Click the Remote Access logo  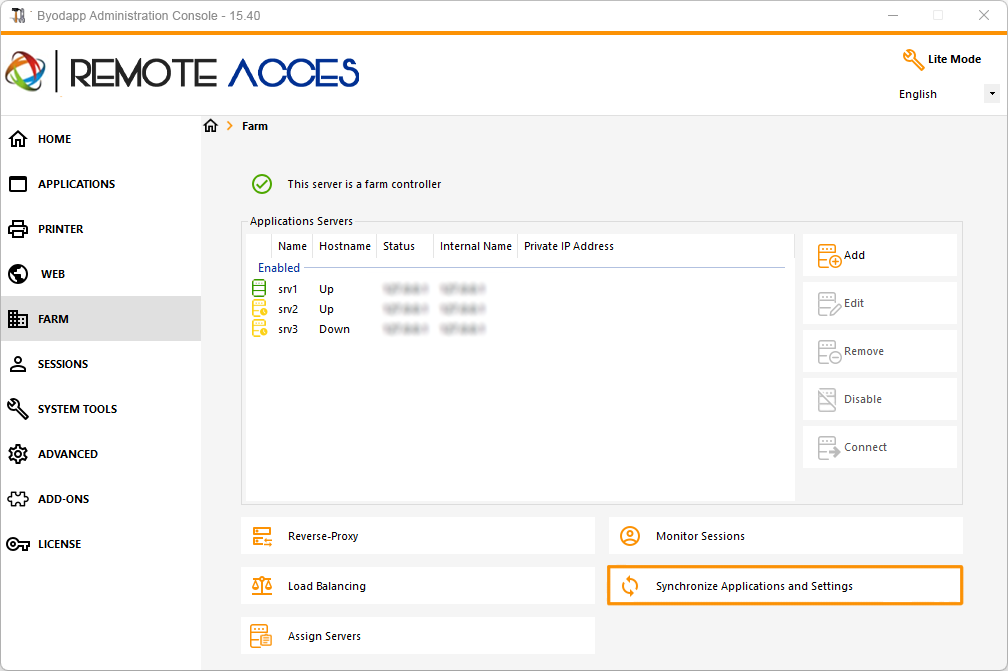click(x=182, y=72)
